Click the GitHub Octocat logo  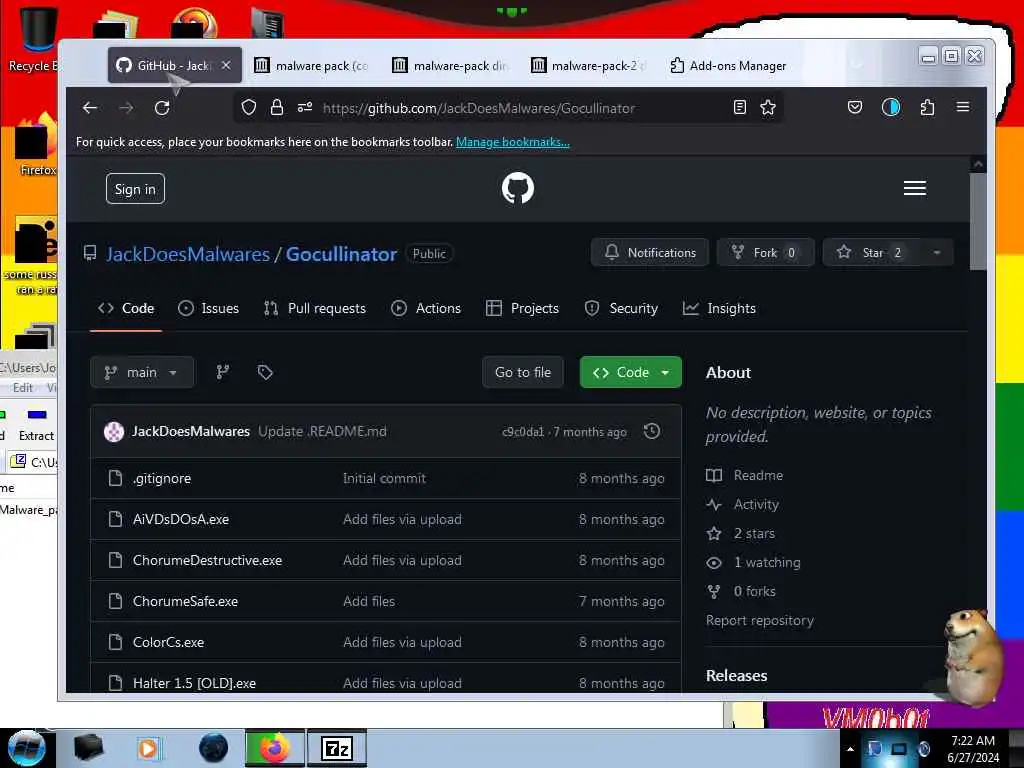pyautogui.click(x=518, y=188)
